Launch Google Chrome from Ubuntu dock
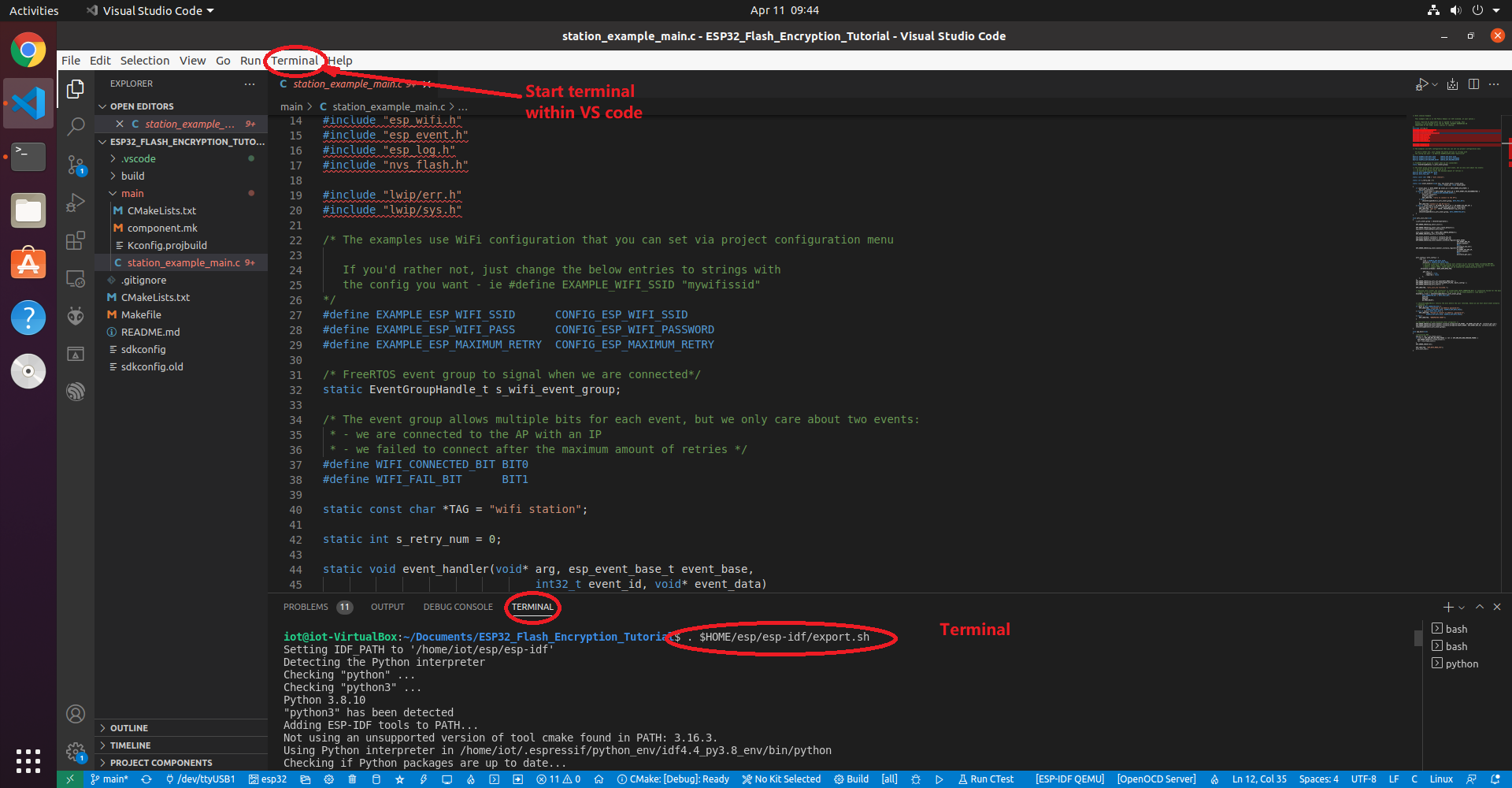The image size is (1512, 788). tap(28, 50)
